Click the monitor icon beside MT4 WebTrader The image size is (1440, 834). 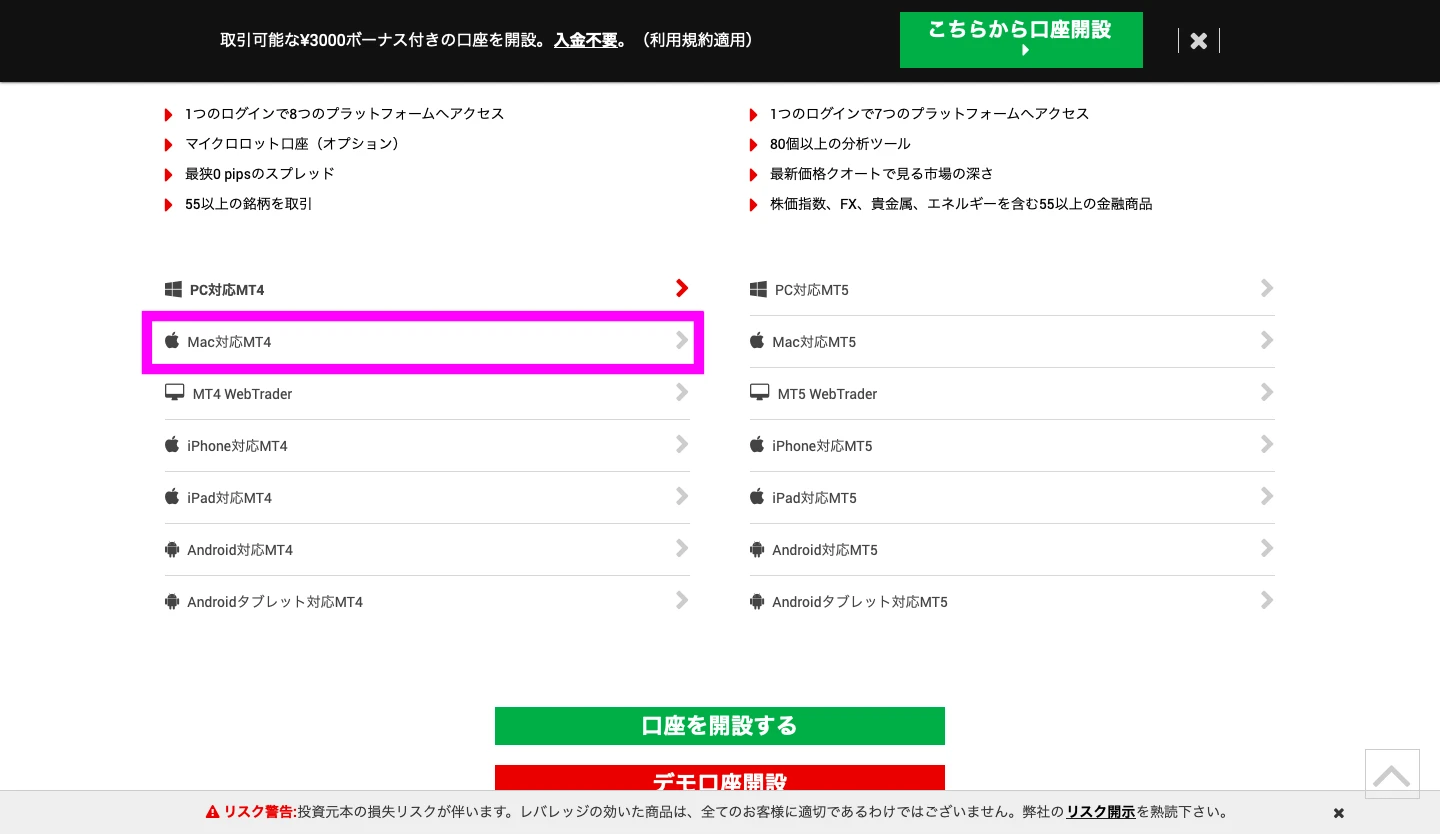tap(175, 393)
